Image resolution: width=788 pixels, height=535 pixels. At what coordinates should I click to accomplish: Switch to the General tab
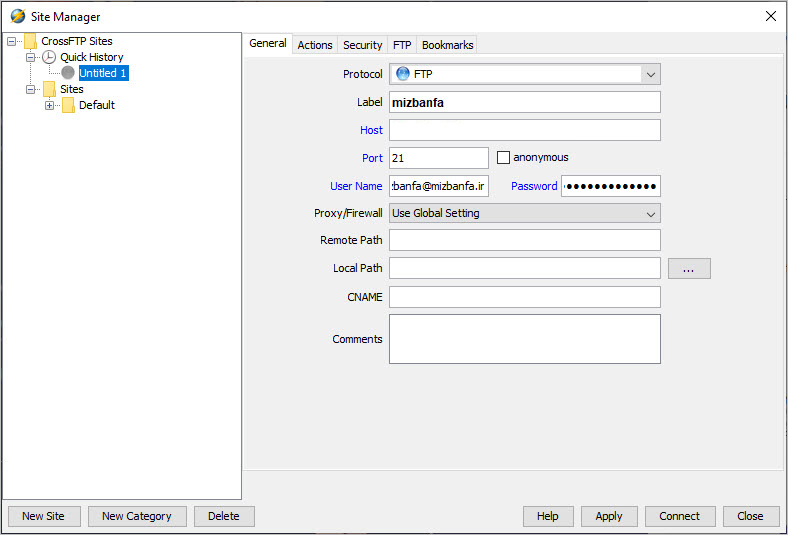[x=268, y=43]
